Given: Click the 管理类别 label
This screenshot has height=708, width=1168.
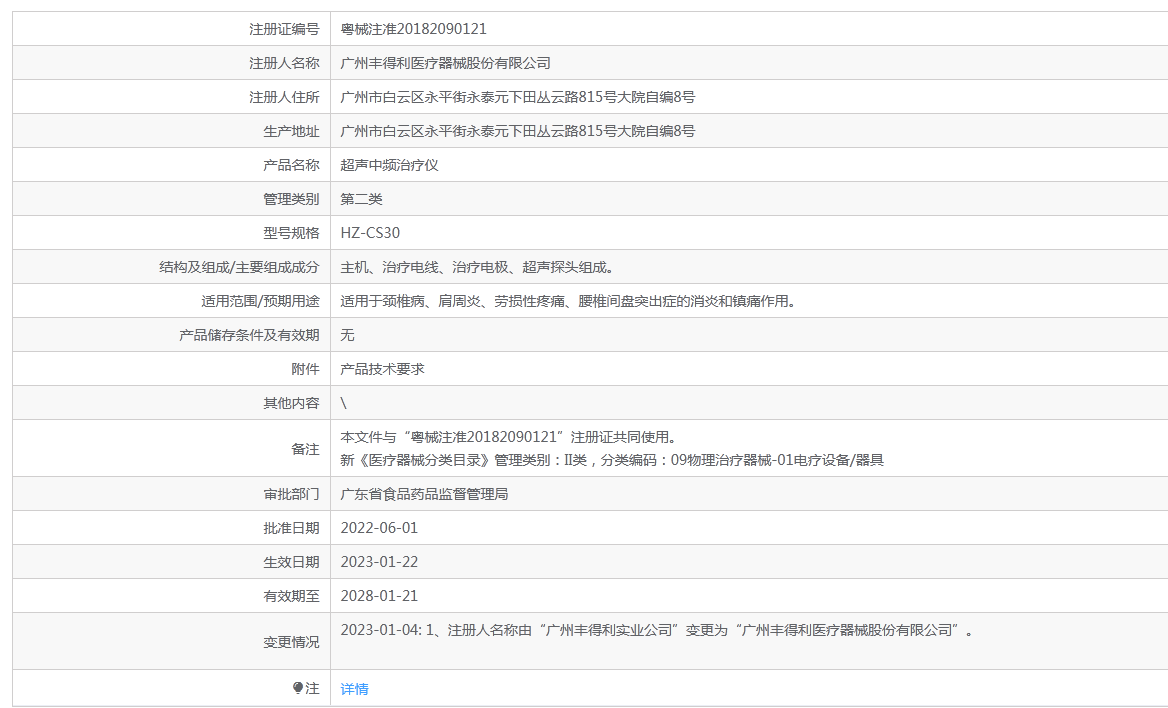Looking at the screenshot, I should click(x=291, y=199).
